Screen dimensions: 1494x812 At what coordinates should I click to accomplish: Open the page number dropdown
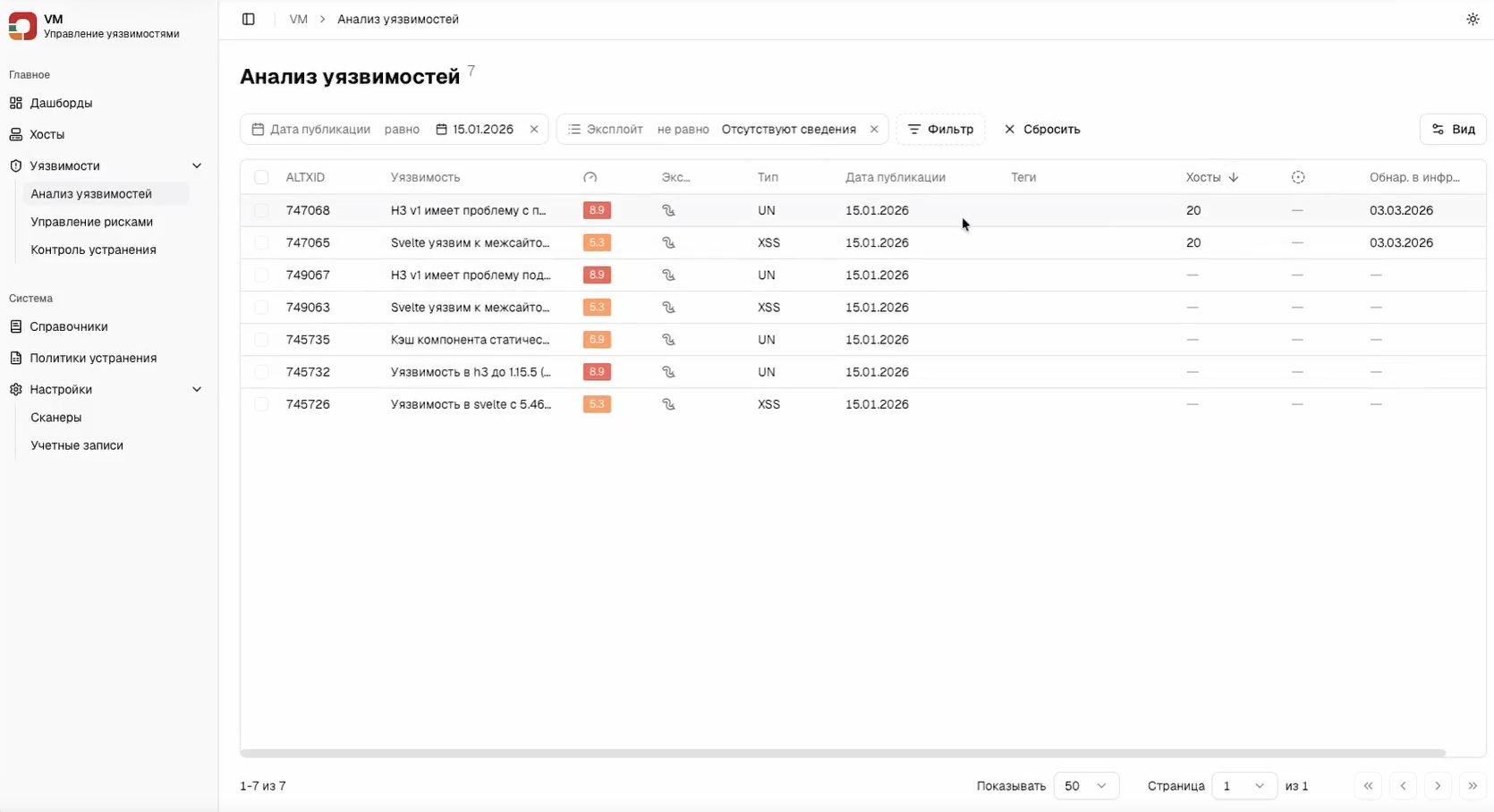(x=1244, y=786)
